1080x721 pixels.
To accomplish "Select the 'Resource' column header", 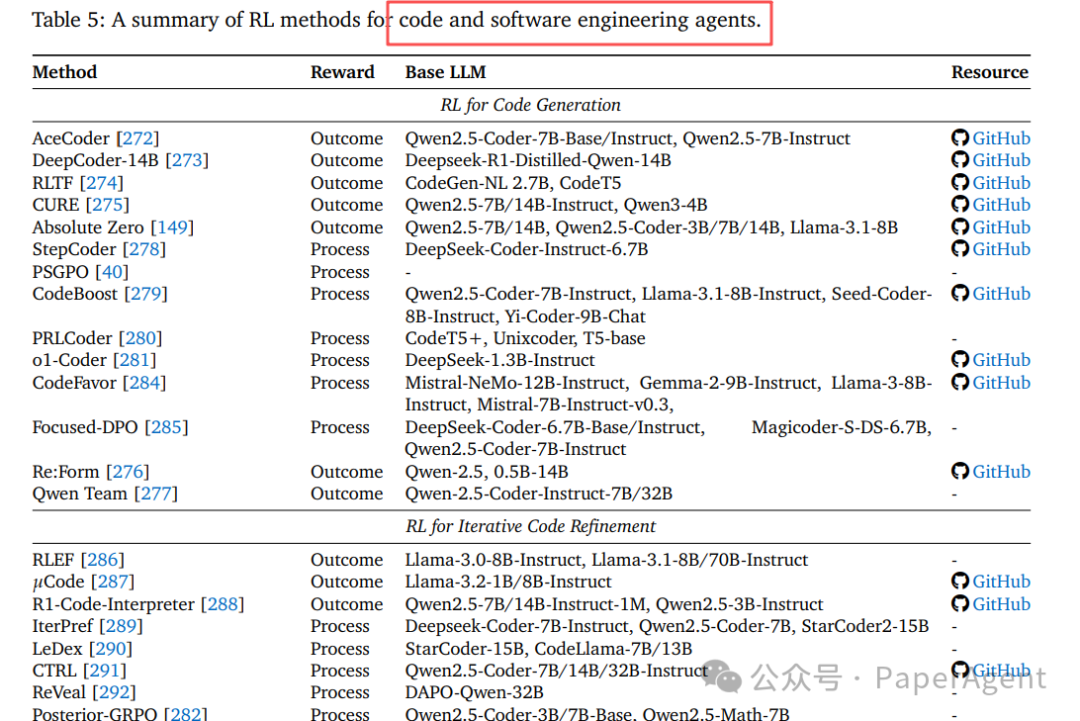I will pos(990,72).
